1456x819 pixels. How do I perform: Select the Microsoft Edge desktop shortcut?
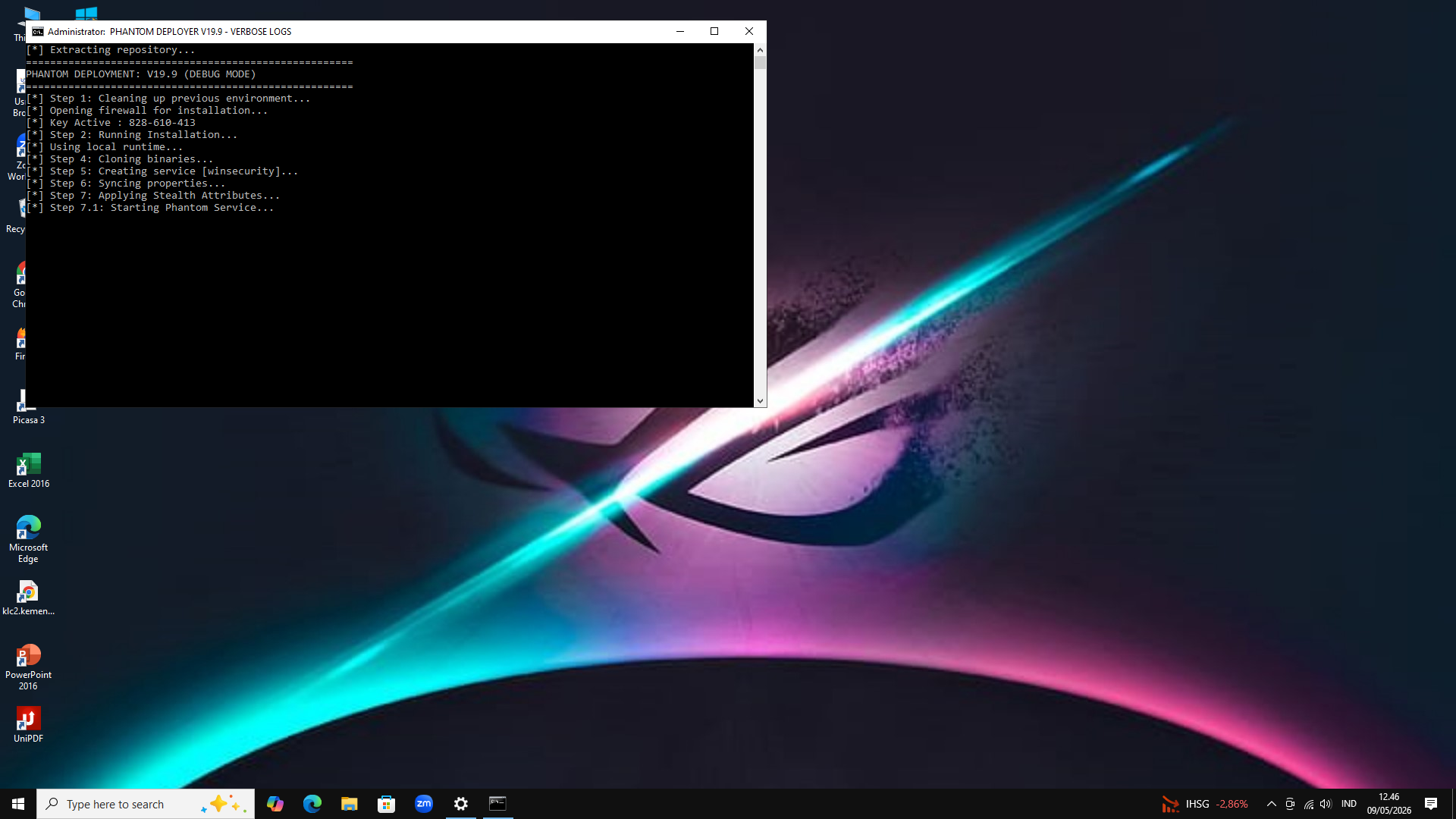click(x=29, y=539)
